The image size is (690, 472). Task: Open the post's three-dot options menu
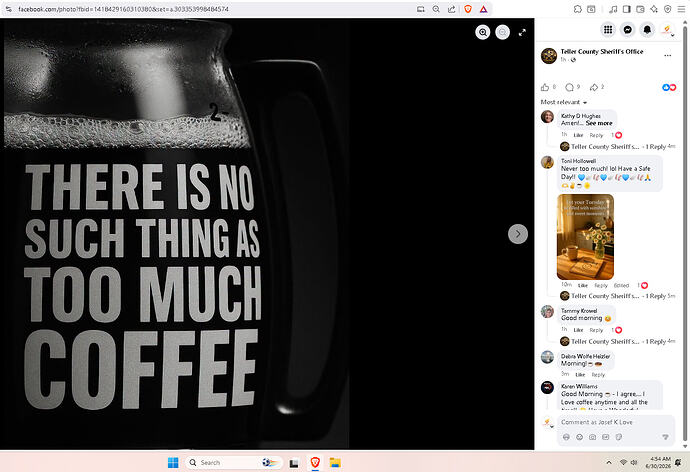tap(668, 55)
